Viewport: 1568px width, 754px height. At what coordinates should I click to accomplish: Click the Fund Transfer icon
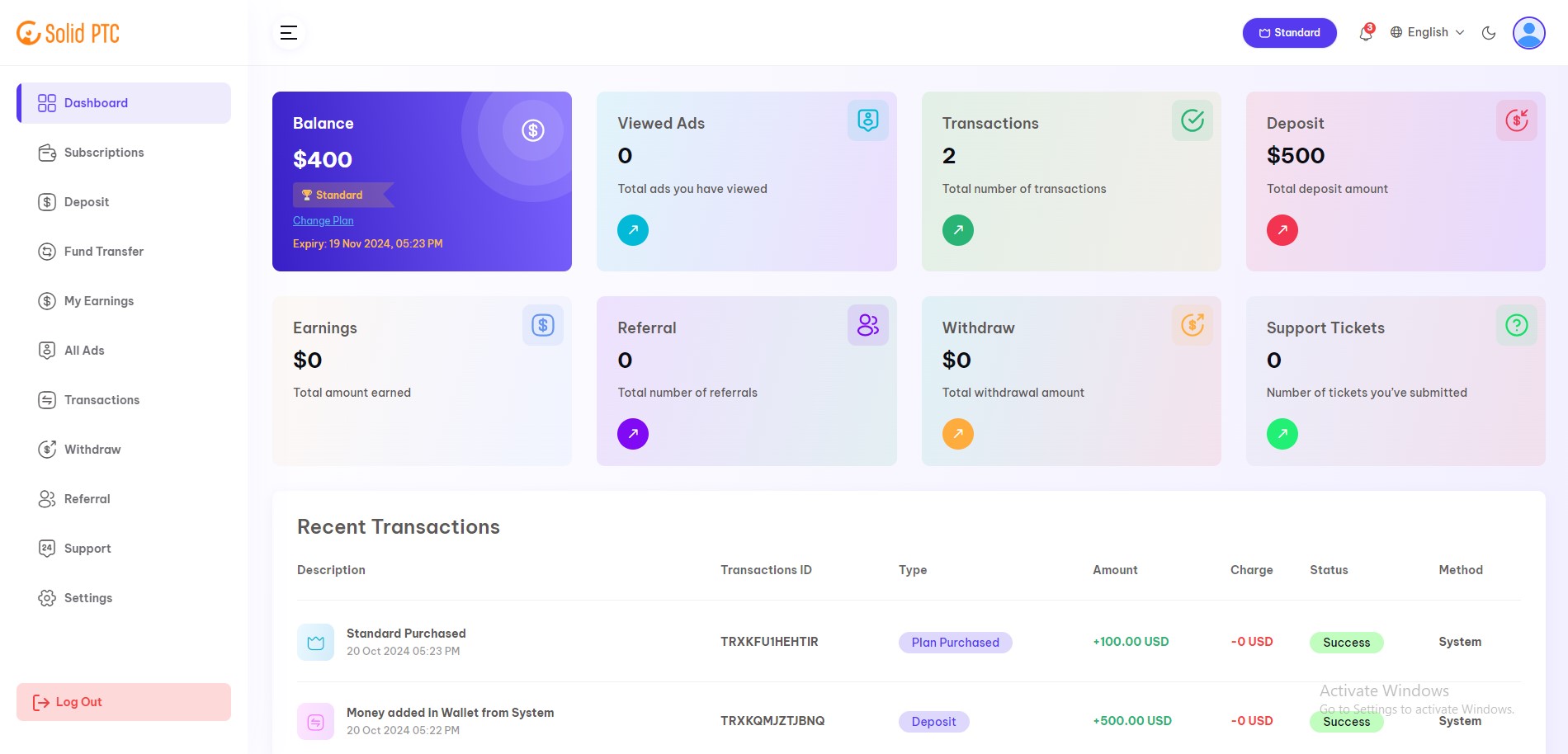point(46,251)
